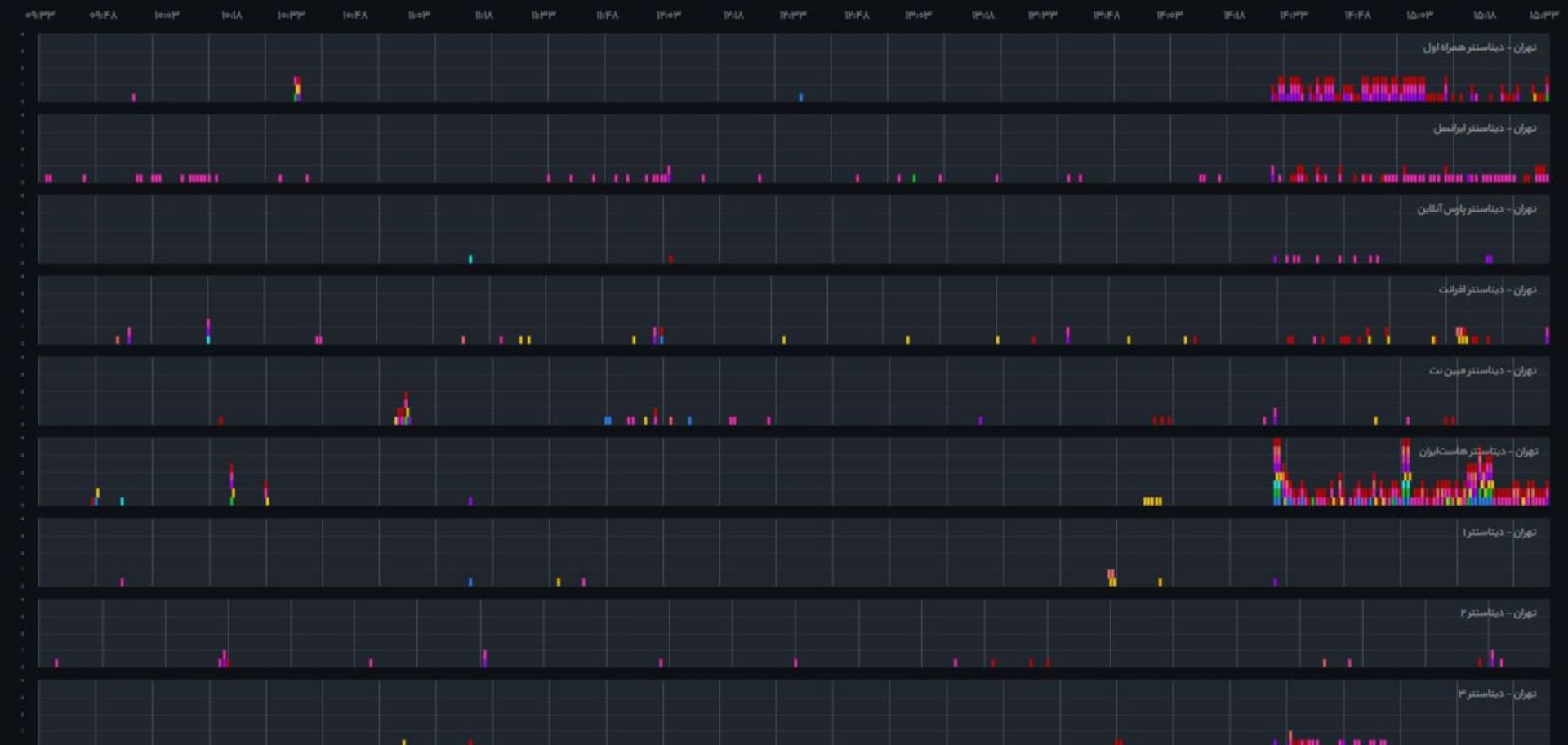1568x745 pixels.
Task: Click yellow bar cluster in هاست ایران panel
Action: 1152,502
